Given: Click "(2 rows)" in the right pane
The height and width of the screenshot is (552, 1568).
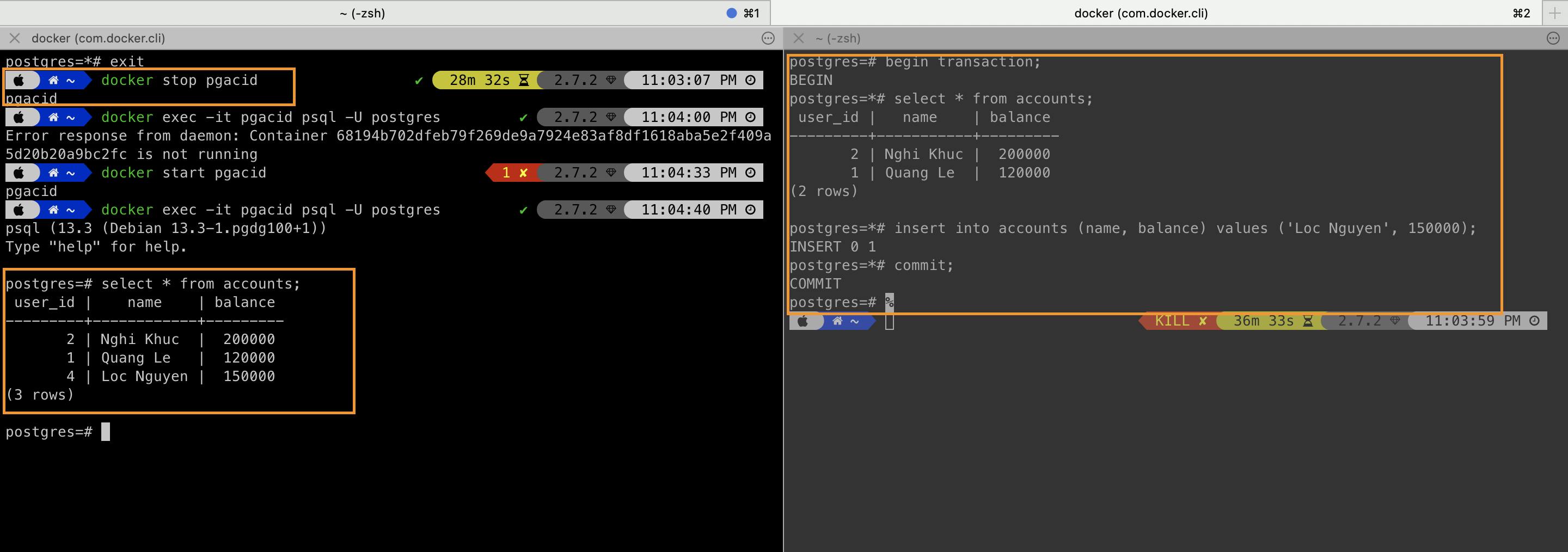Looking at the screenshot, I should coord(824,191).
